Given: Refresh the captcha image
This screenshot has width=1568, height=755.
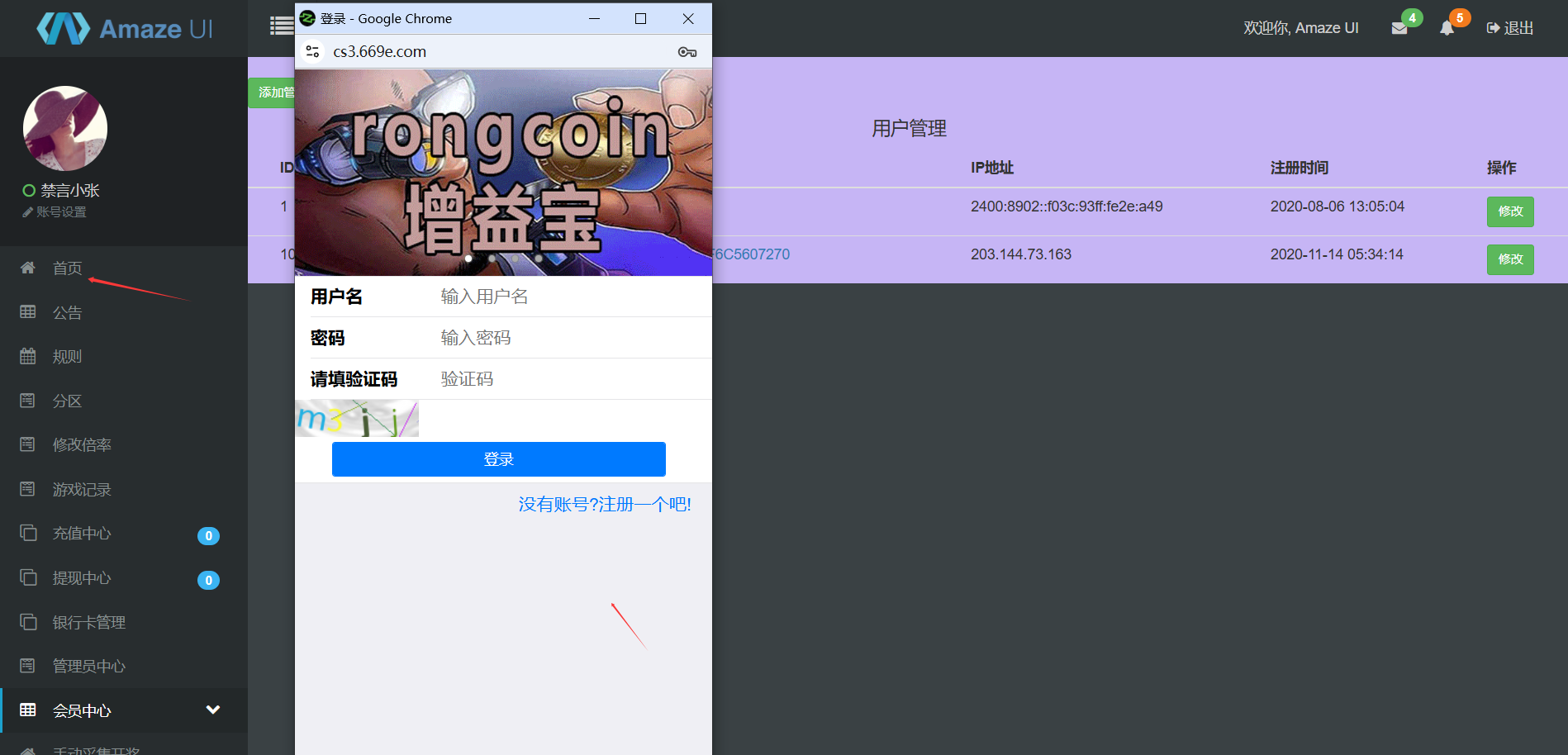Looking at the screenshot, I should point(357,419).
